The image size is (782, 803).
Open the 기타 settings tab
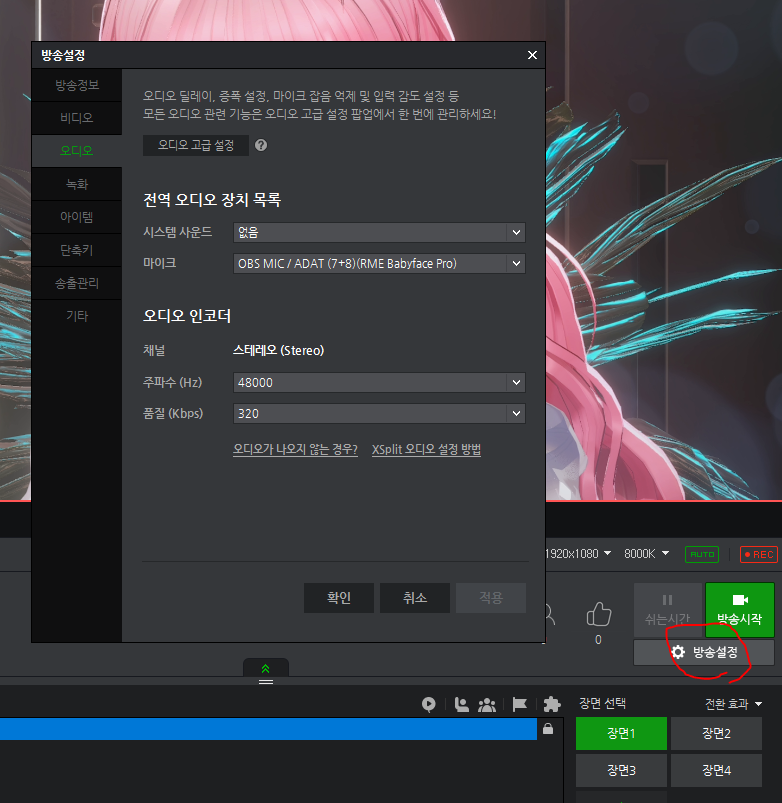[77, 316]
